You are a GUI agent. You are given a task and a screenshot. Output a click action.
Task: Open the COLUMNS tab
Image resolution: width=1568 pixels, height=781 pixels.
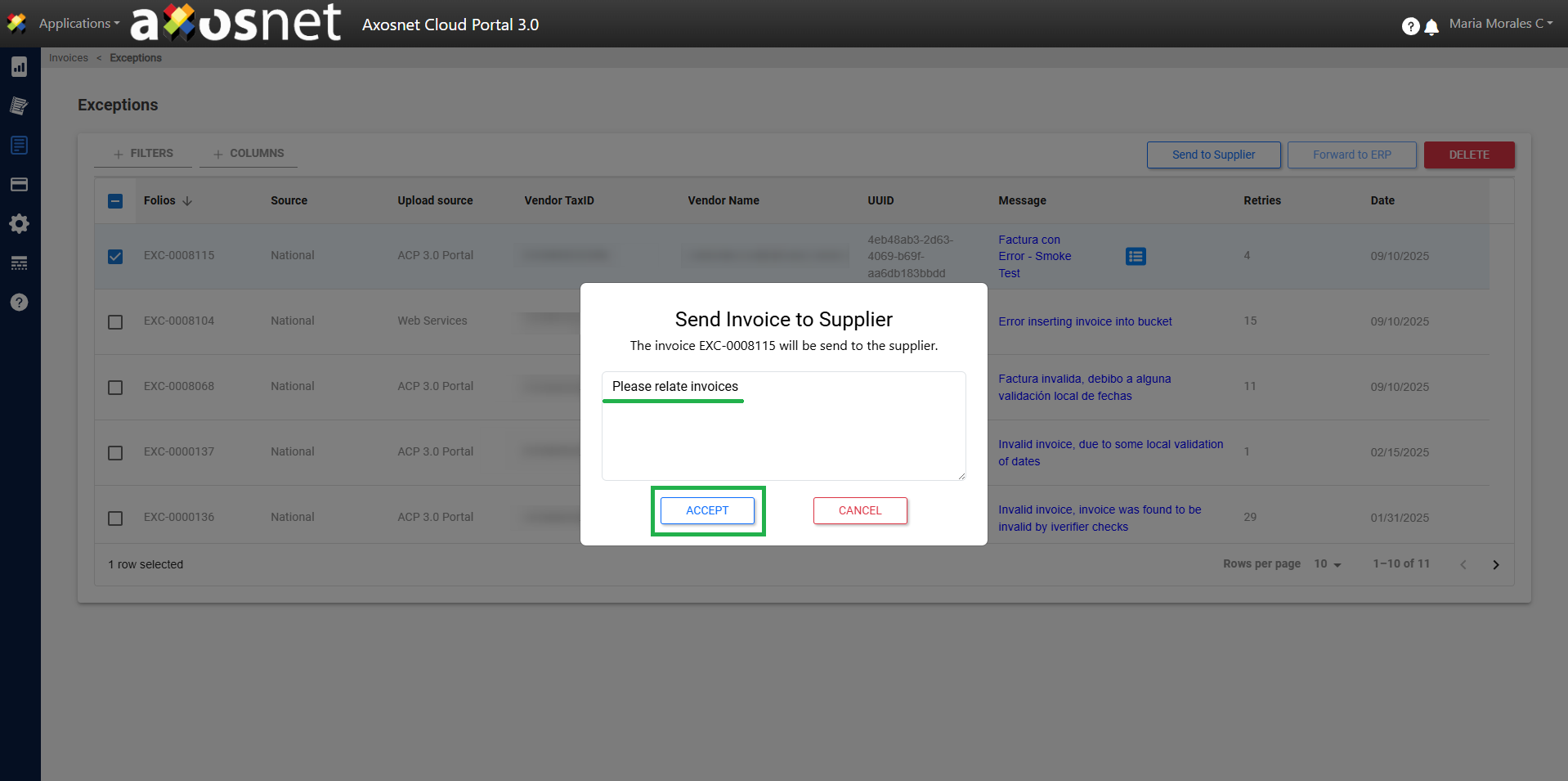tap(249, 154)
